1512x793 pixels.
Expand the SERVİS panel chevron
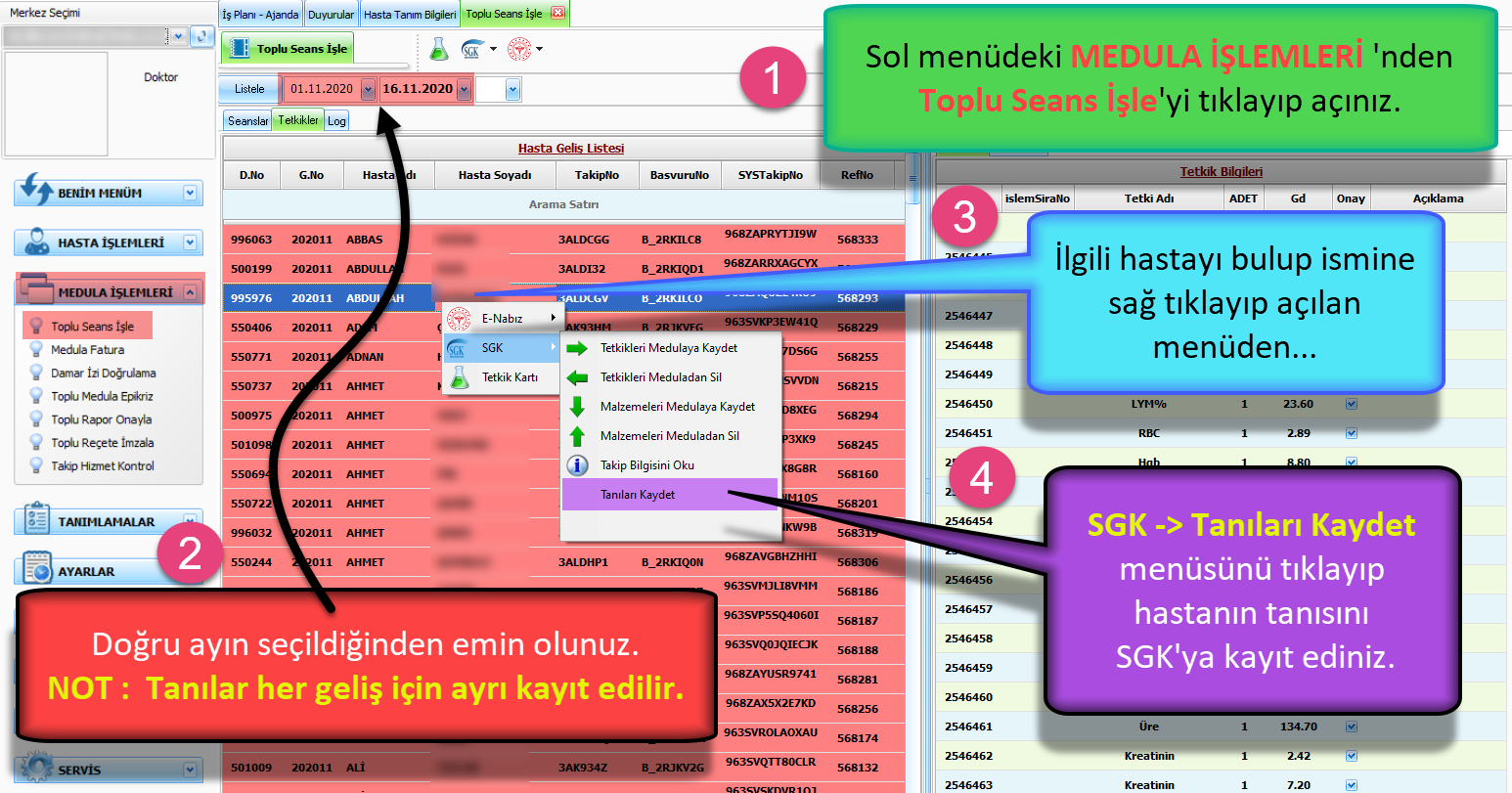(x=190, y=770)
